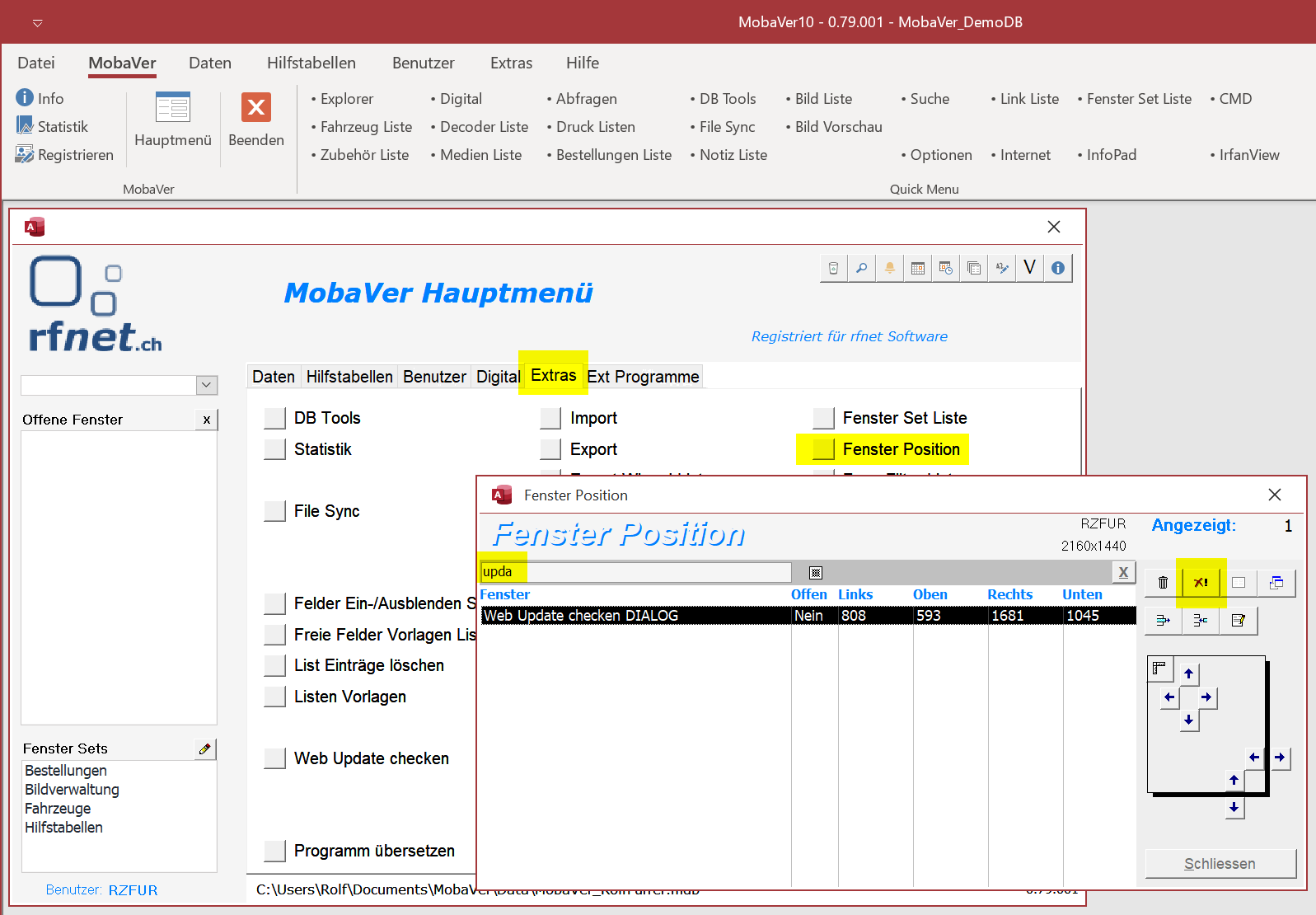The width and height of the screenshot is (1316, 915).
Task: Switch to Ext Programme tab in Hauptmenü
Action: click(643, 377)
